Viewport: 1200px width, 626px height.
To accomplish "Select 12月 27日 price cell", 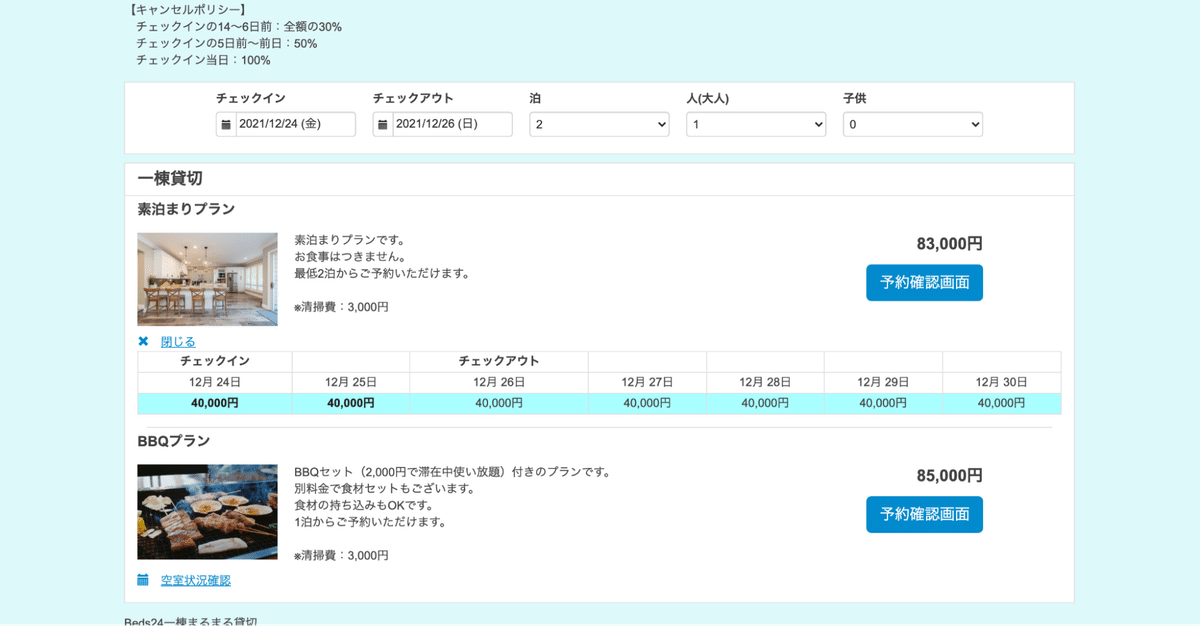I will (647, 403).
